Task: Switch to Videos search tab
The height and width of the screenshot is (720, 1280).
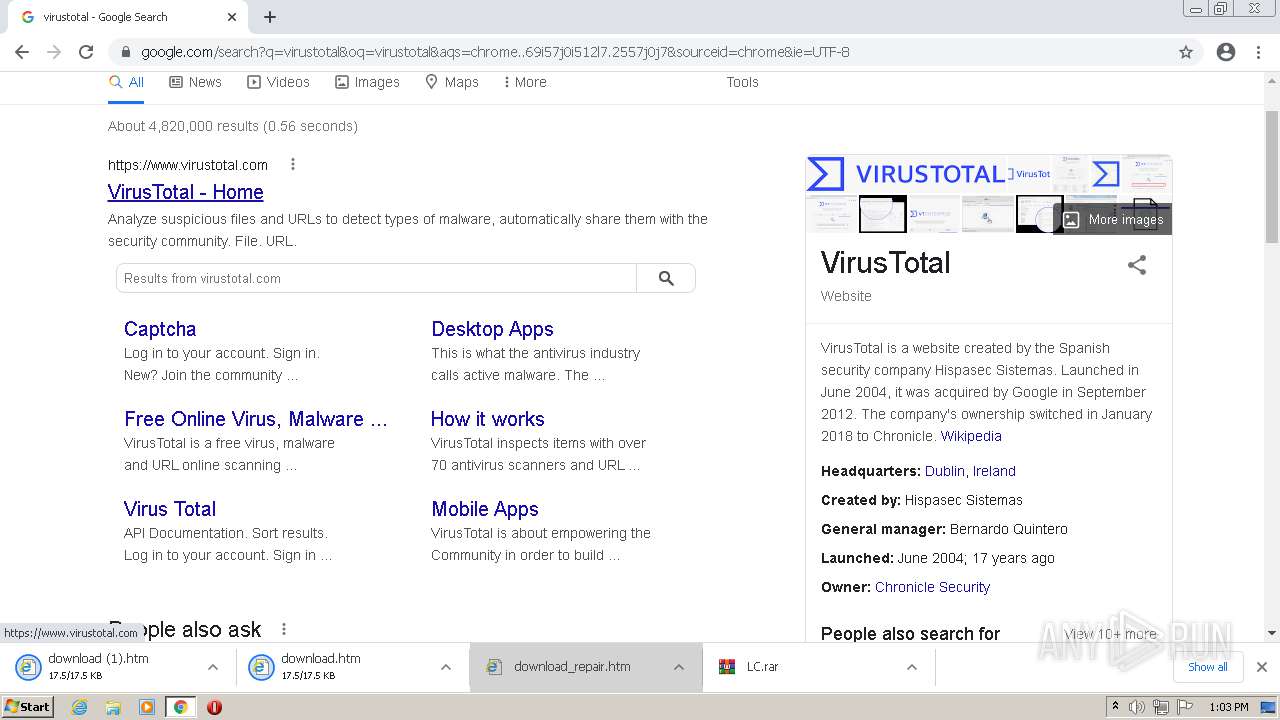Action: (278, 82)
